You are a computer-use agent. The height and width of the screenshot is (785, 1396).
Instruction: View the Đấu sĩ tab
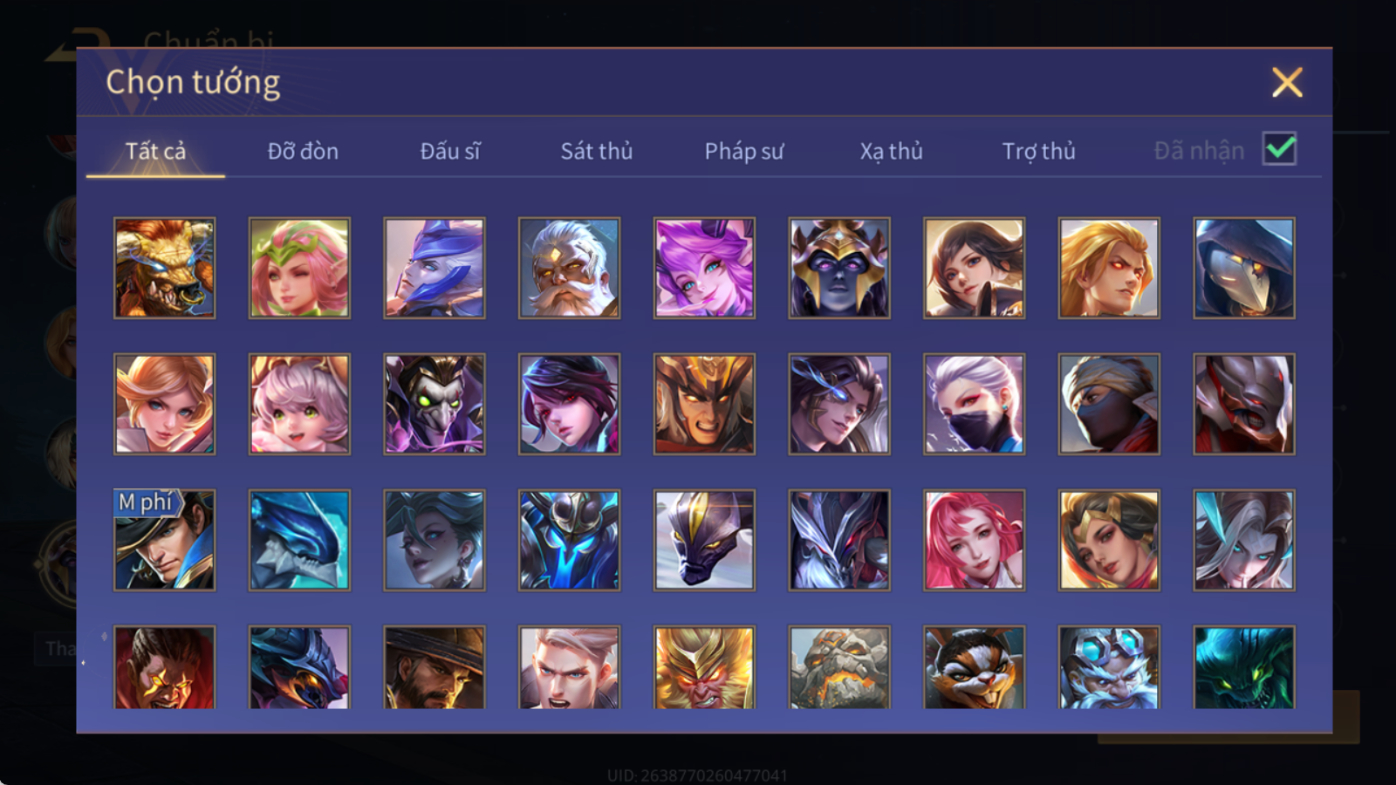450,151
